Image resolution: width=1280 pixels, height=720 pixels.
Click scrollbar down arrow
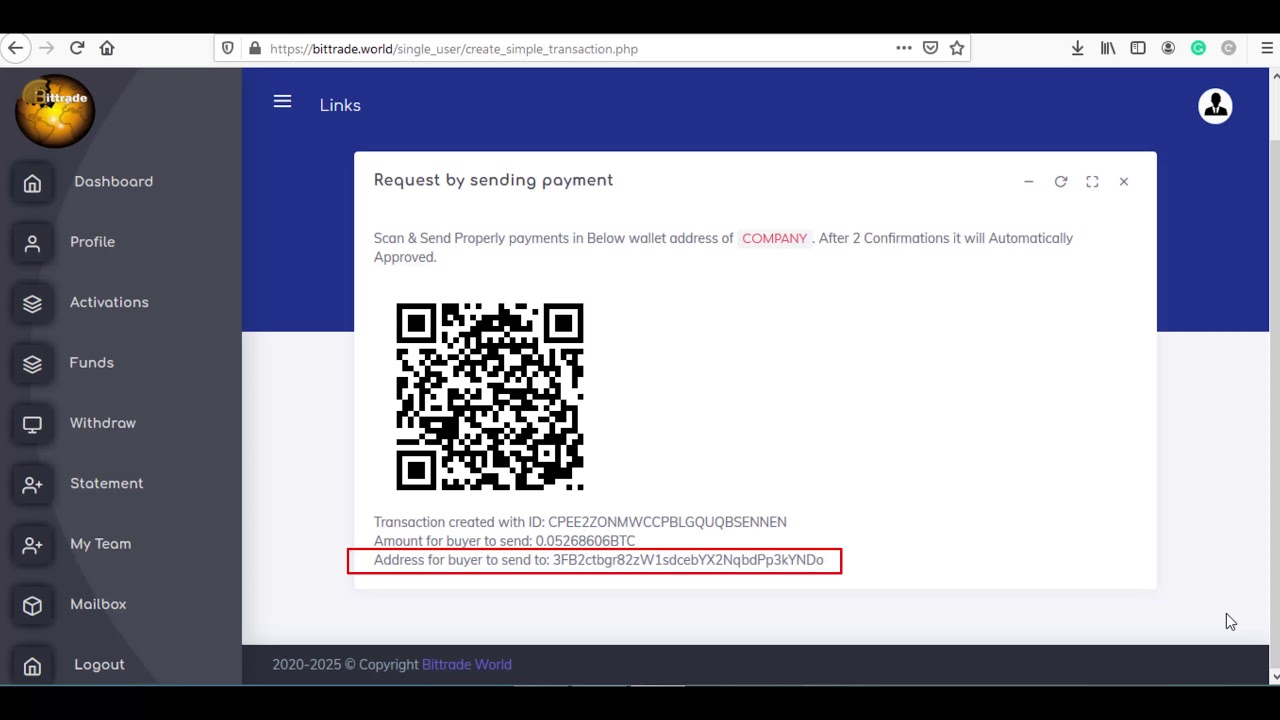coord(1274,677)
